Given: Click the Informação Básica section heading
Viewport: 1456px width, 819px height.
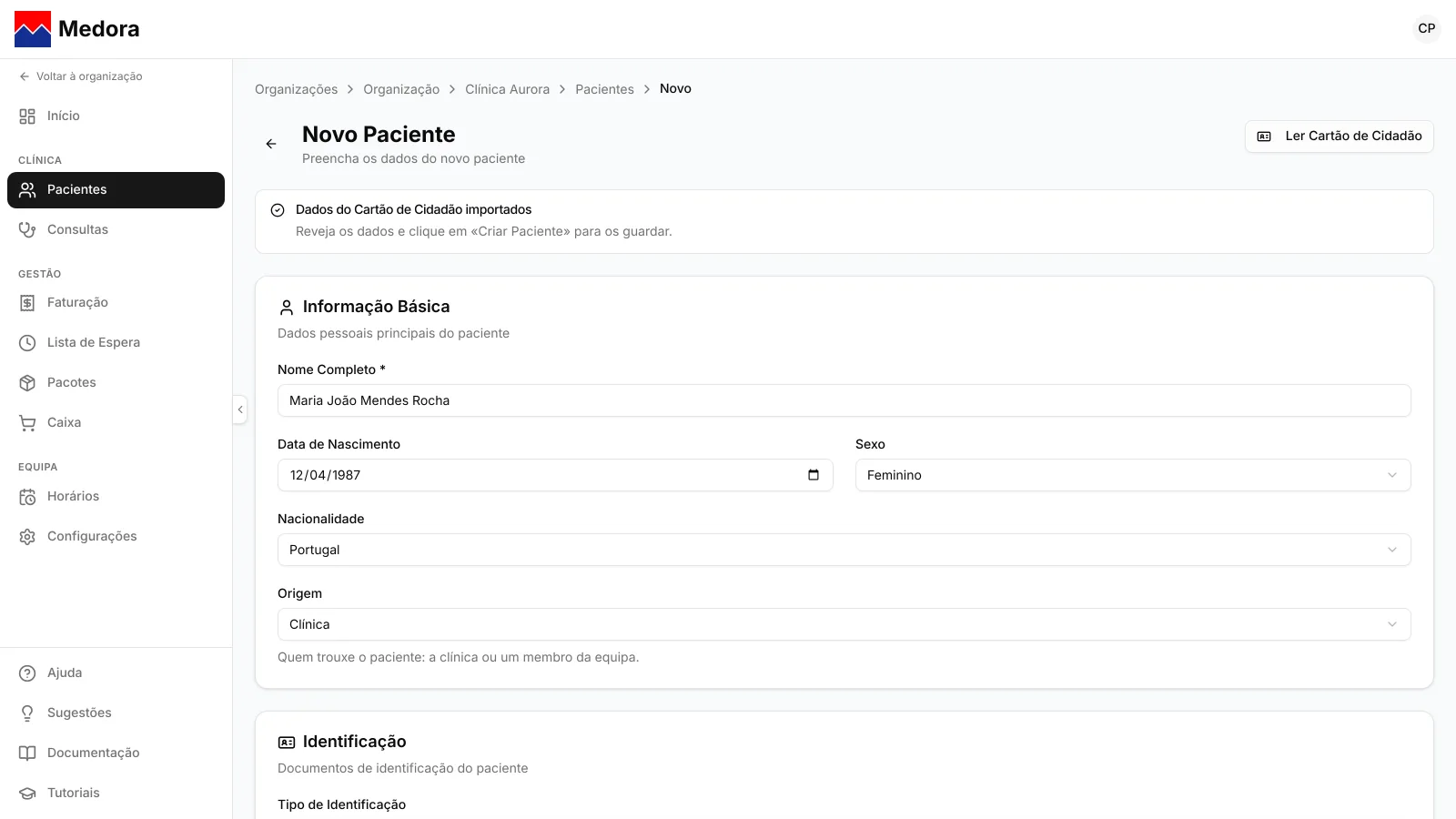Looking at the screenshot, I should 376,307.
